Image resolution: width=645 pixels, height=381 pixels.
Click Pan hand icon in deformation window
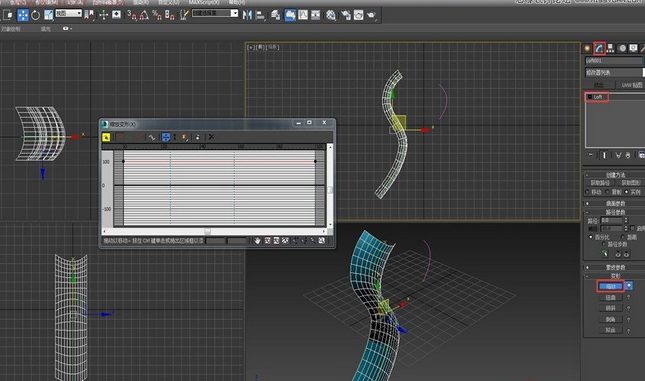click(x=257, y=241)
